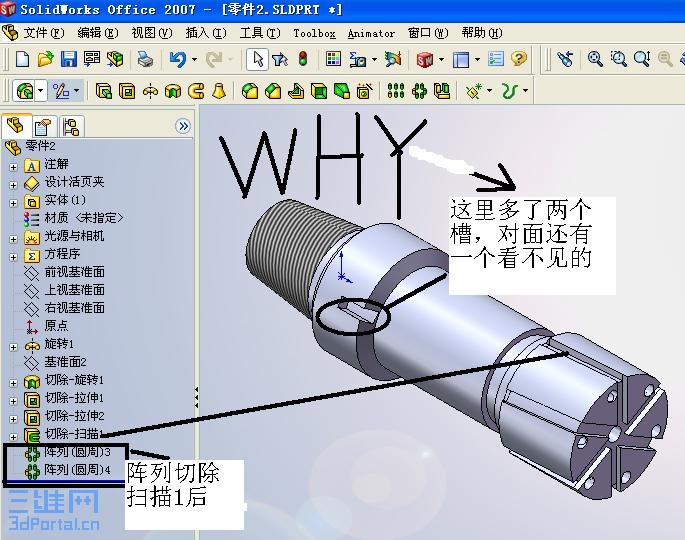Expand the 切除-旋转1 feature node
This screenshot has height=540, width=685.
13,383
